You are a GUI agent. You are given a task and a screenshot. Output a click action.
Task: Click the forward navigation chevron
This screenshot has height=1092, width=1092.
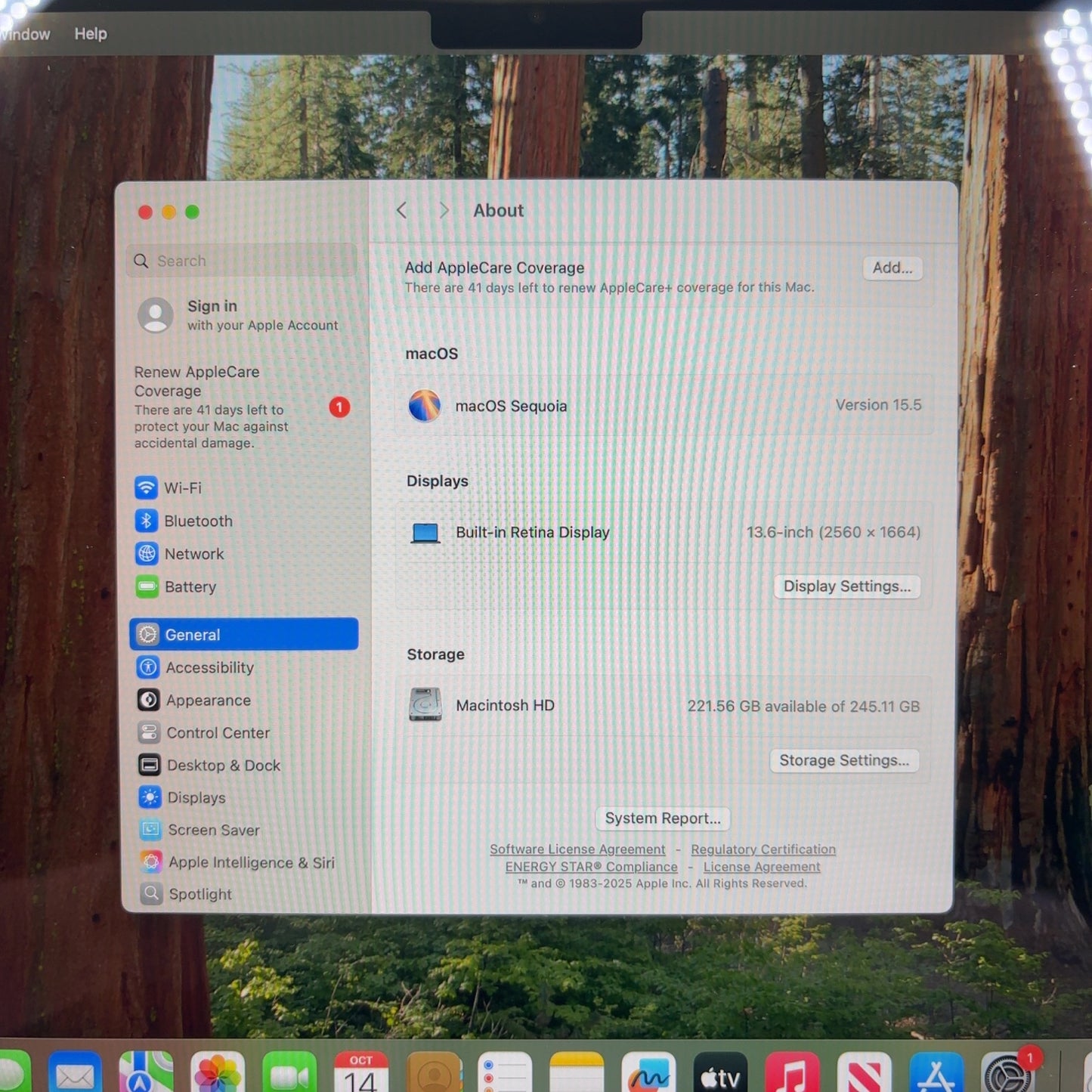click(444, 211)
